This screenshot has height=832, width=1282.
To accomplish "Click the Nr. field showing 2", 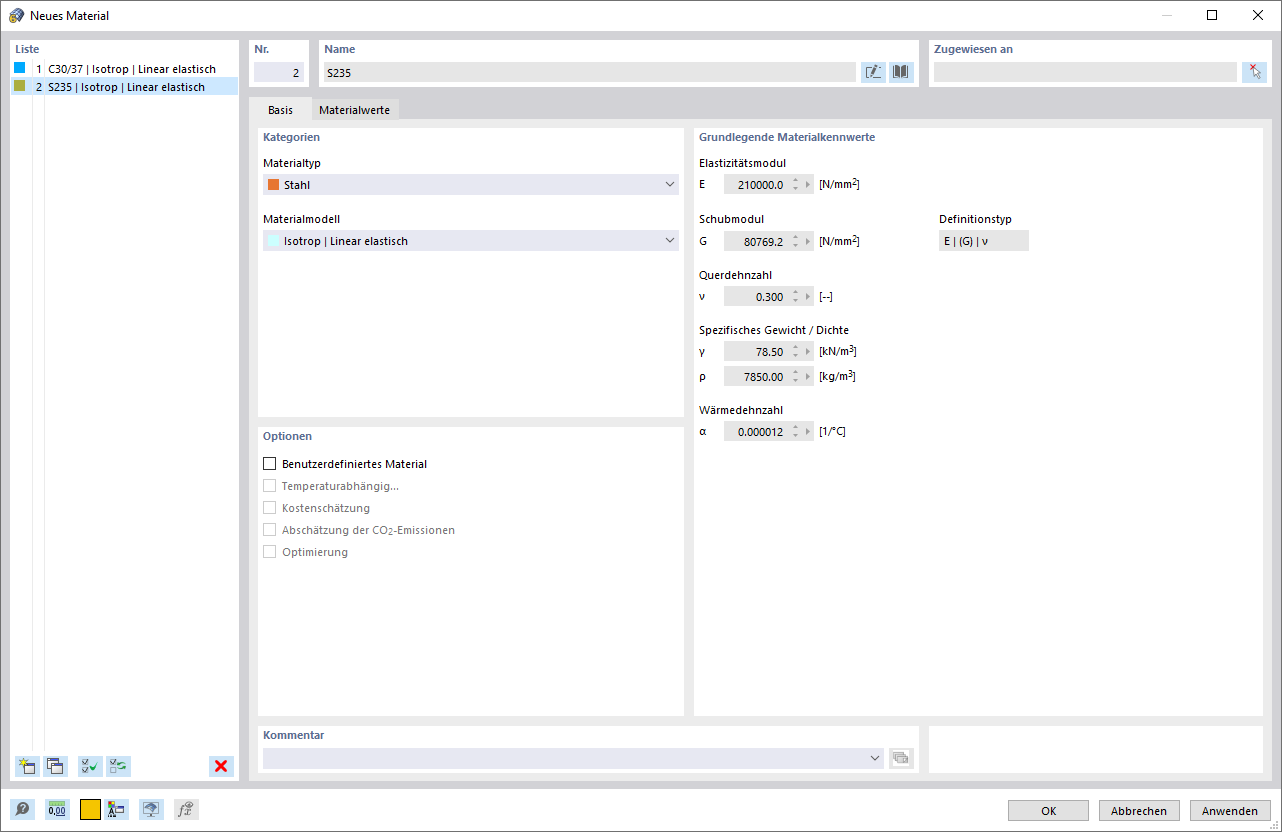I will point(279,72).
